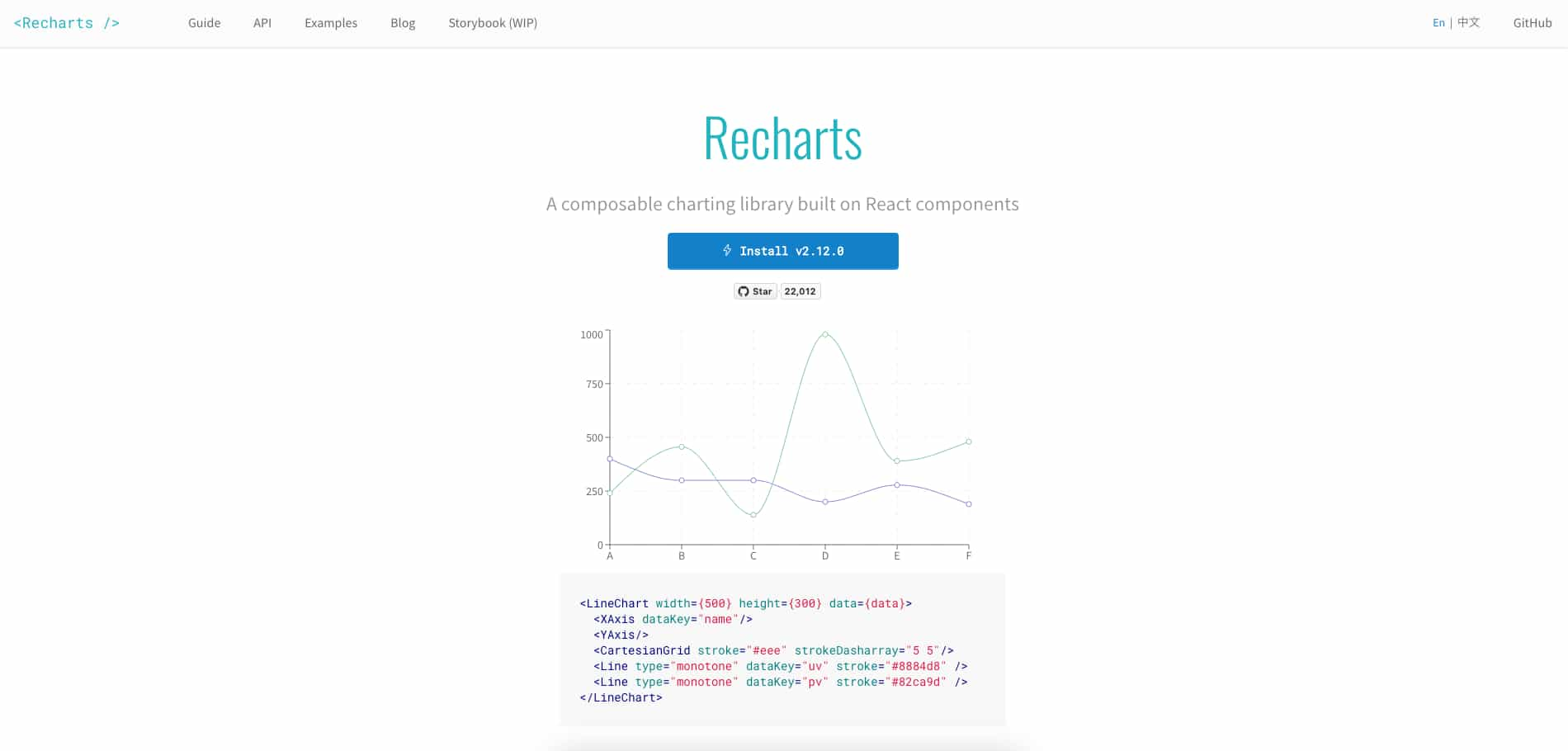This screenshot has height=751, width=1568.
Task: Switch language to En
Action: tap(1438, 23)
